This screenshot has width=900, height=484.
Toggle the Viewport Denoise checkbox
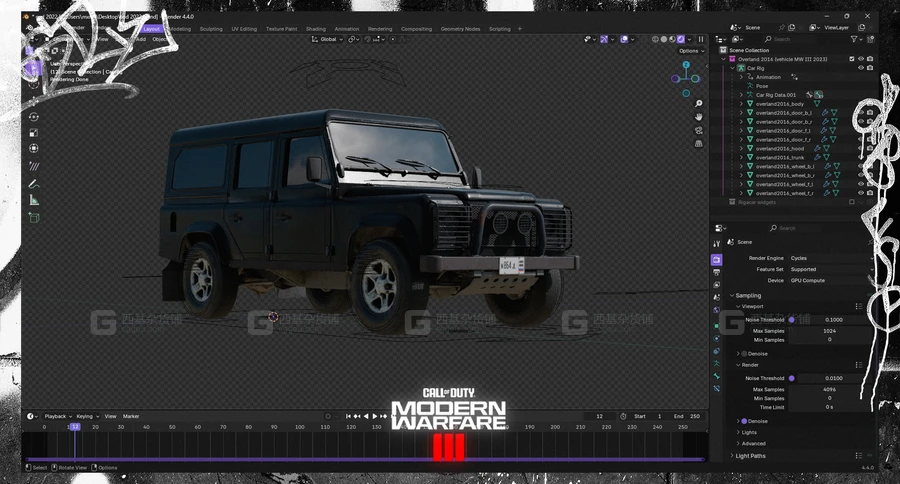741,353
